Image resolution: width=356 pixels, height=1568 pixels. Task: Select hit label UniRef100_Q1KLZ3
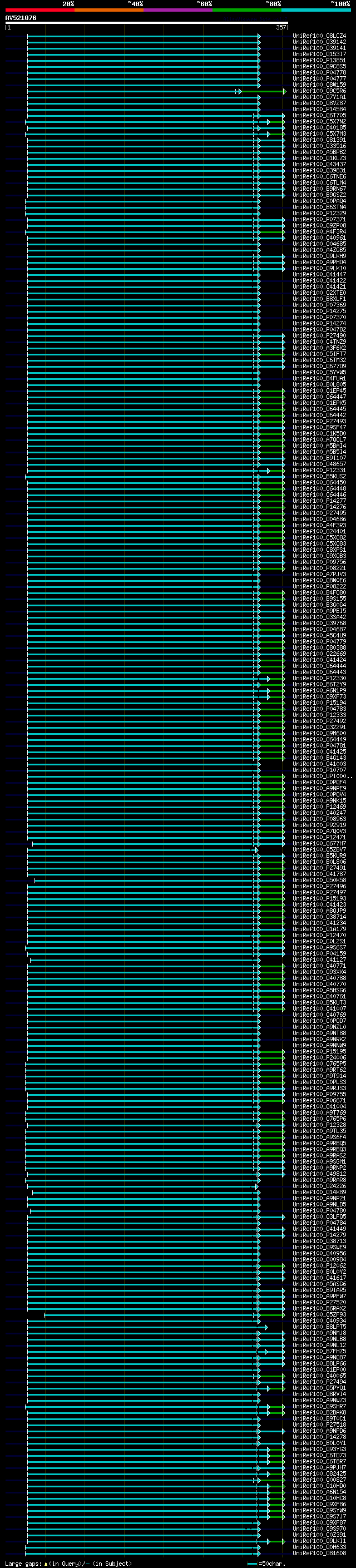pos(319,159)
